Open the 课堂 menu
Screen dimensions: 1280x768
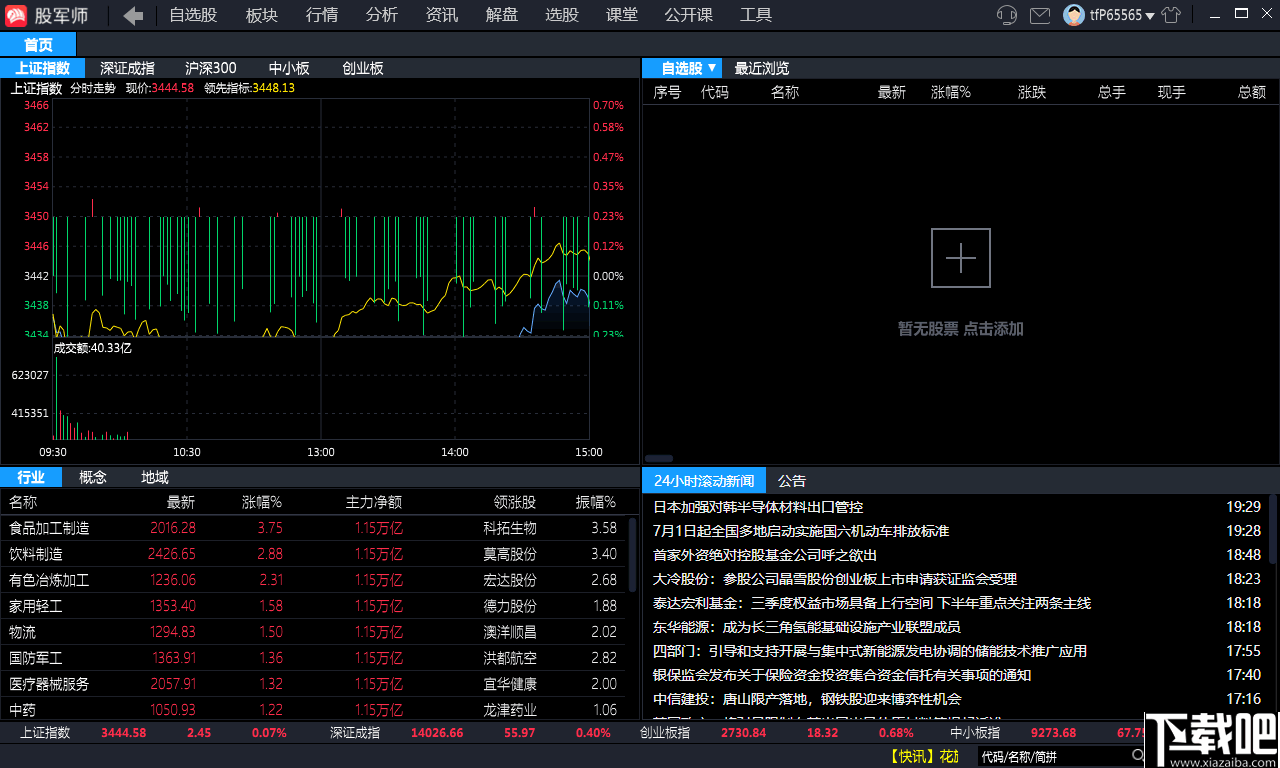(x=622, y=15)
